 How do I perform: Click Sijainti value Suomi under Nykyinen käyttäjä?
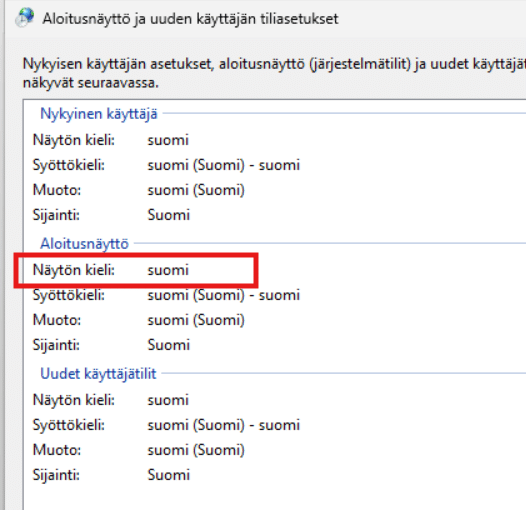click(168, 215)
